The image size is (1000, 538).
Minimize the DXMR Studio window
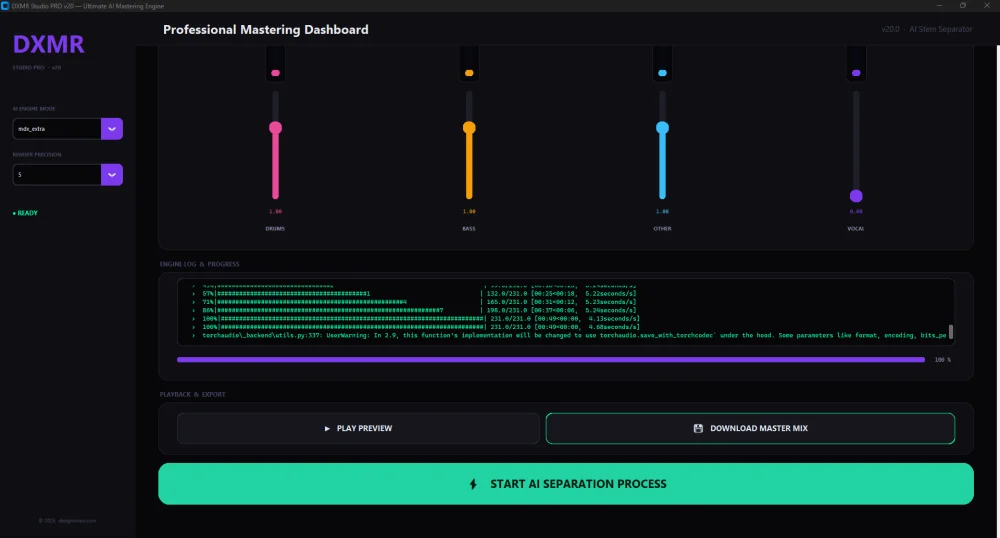tap(939, 6)
